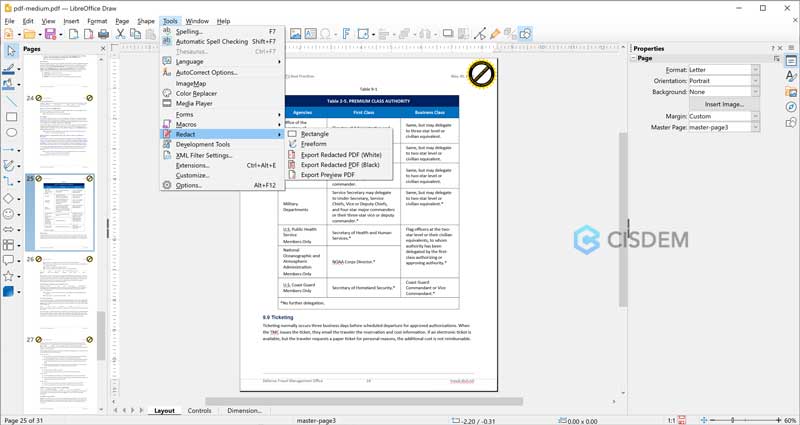Open the Gallery sidebar deck icon
Image resolution: width=800 pixels, height=425 pixels.
790,93
